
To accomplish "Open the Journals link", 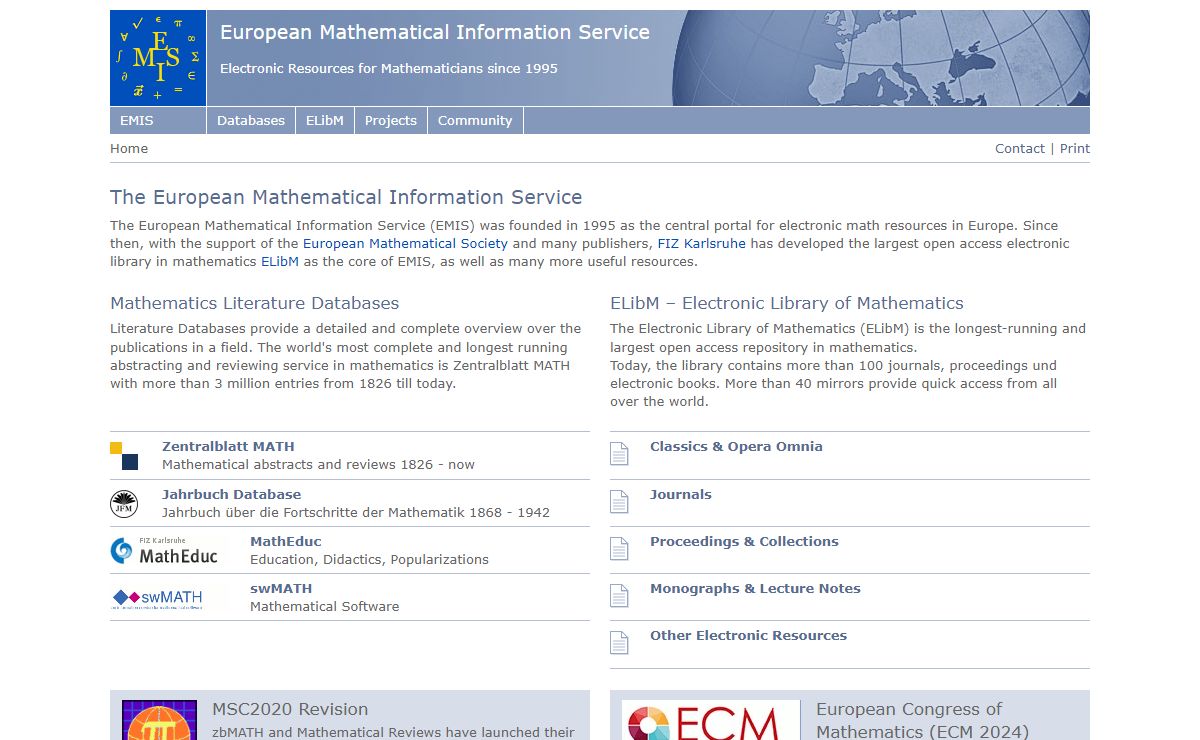I will click(681, 494).
